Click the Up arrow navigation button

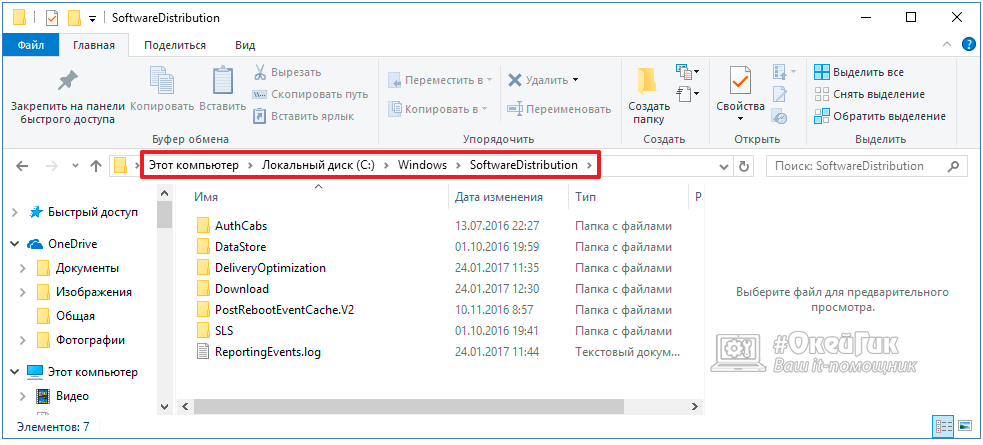(96, 166)
